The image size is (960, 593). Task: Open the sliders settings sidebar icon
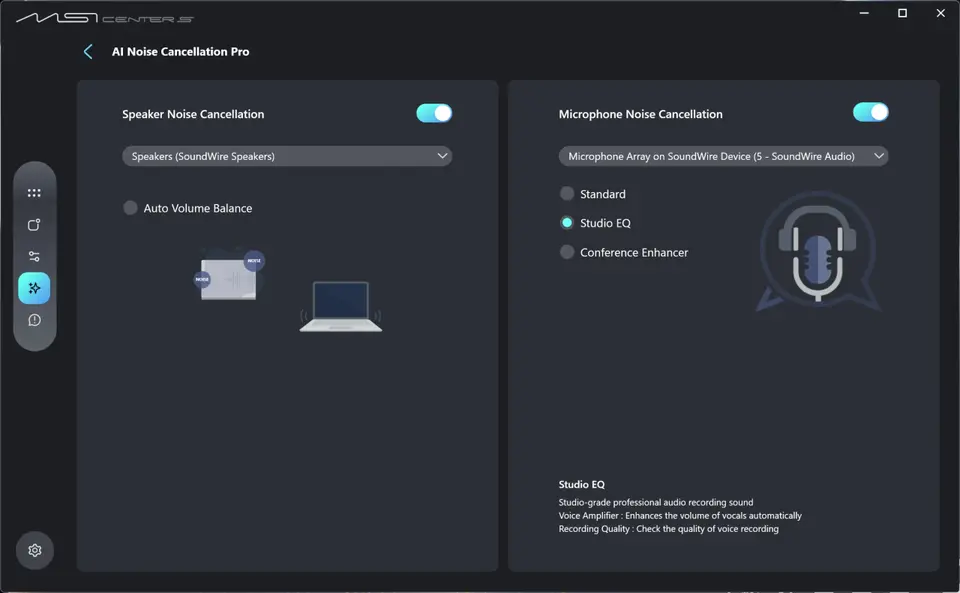34,256
